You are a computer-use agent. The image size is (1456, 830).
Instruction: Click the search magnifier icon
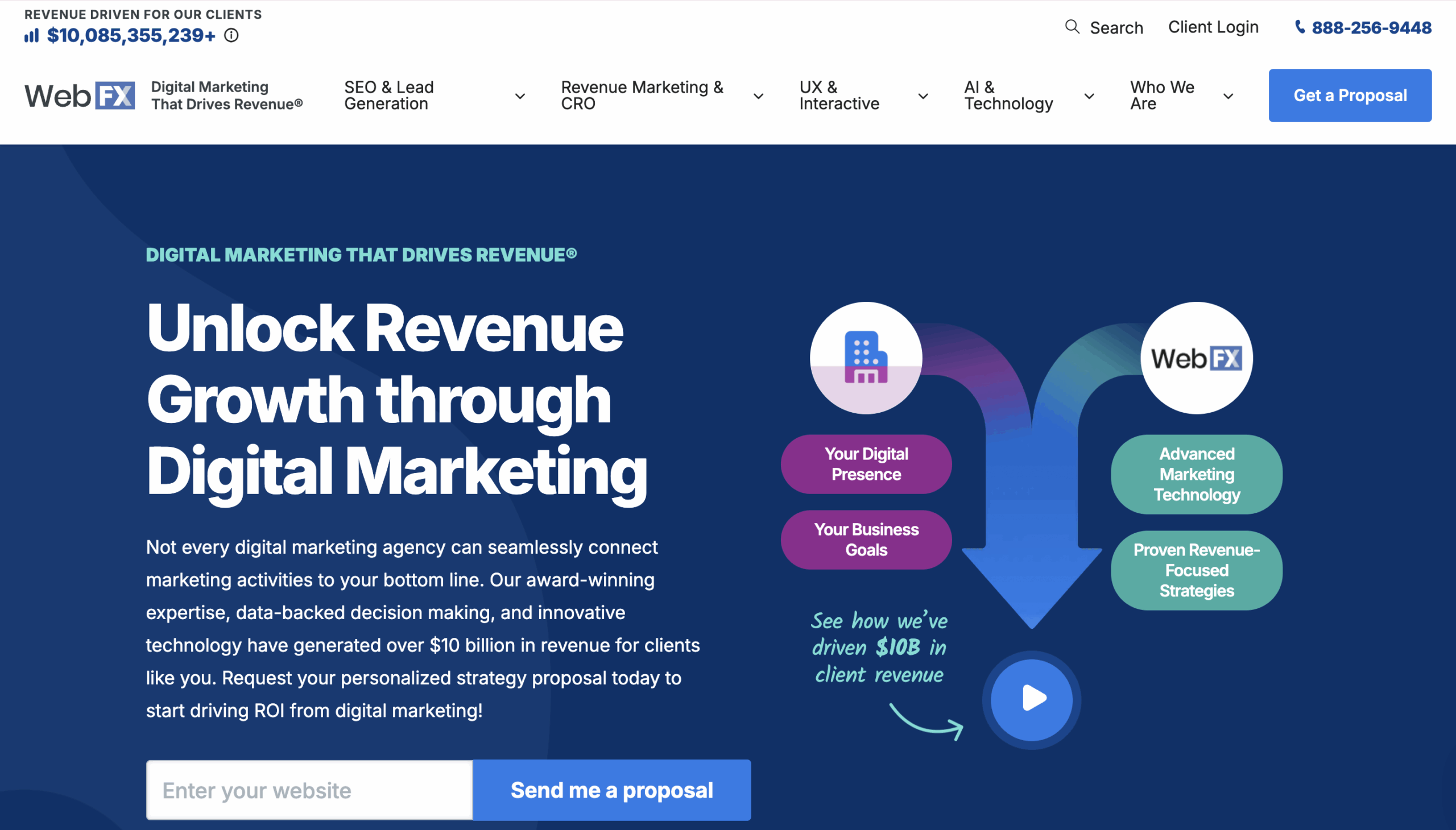(1072, 27)
